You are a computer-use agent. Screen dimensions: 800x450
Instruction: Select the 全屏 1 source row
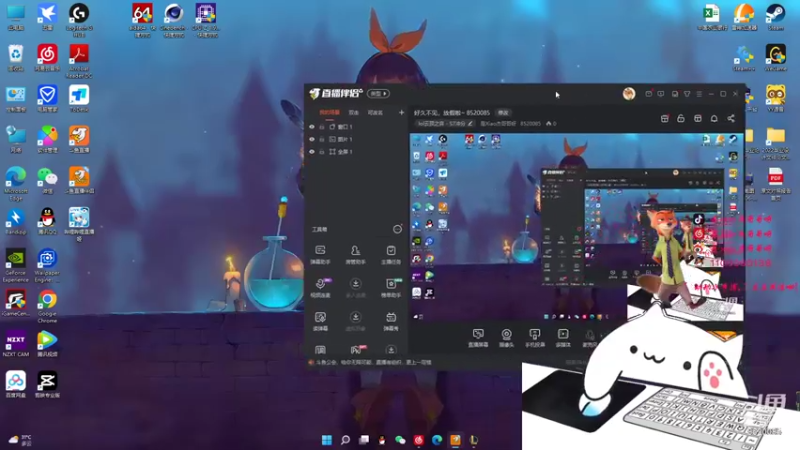point(356,152)
